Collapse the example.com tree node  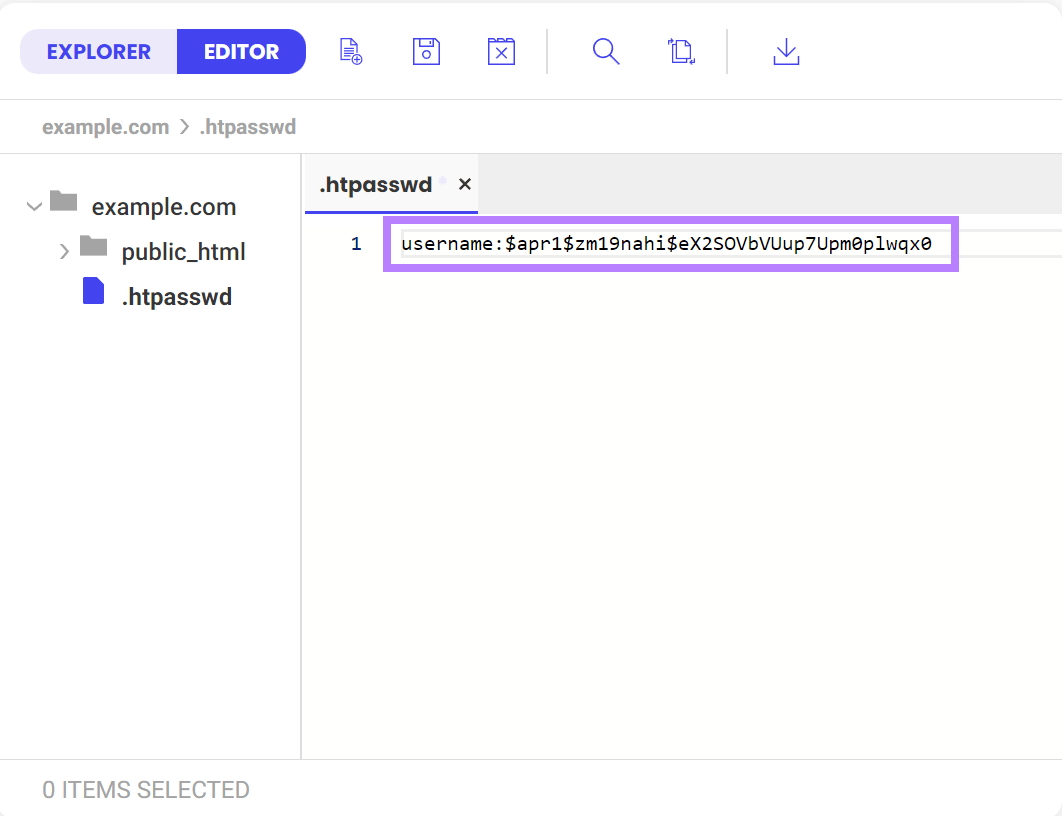[34, 204]
